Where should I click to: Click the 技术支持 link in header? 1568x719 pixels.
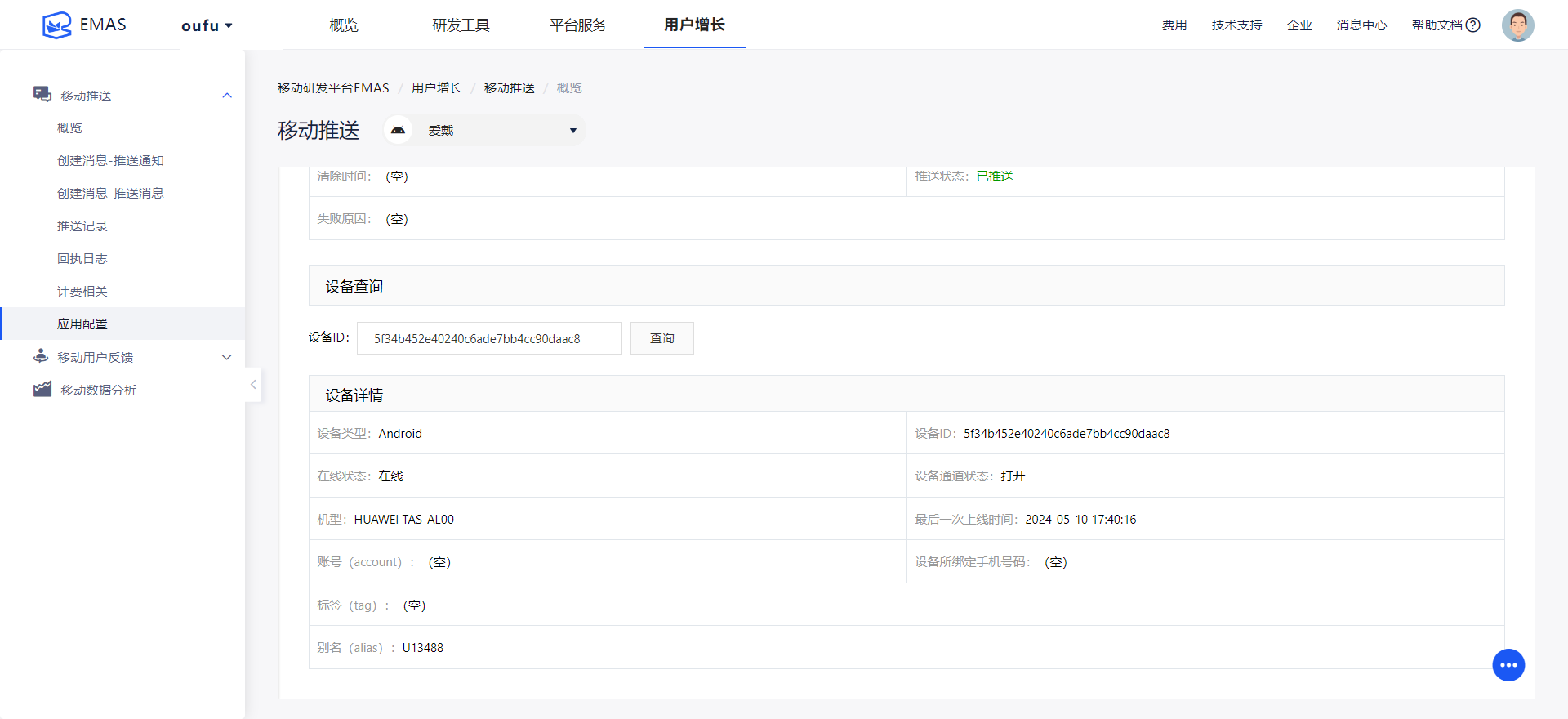(x=1237, y=25)
